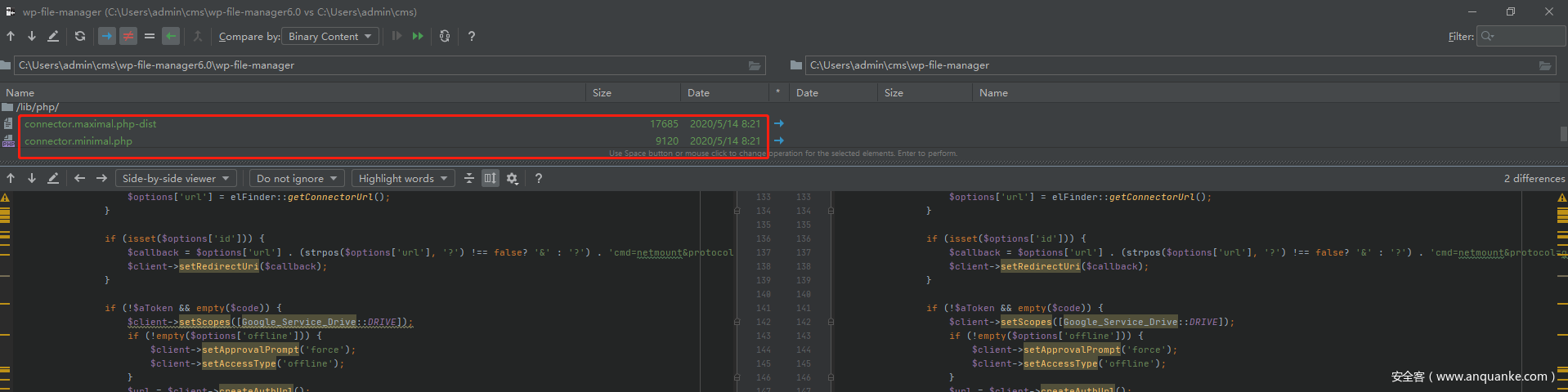
Task: Click the Name column header on left
Action: tap(20, 93)
